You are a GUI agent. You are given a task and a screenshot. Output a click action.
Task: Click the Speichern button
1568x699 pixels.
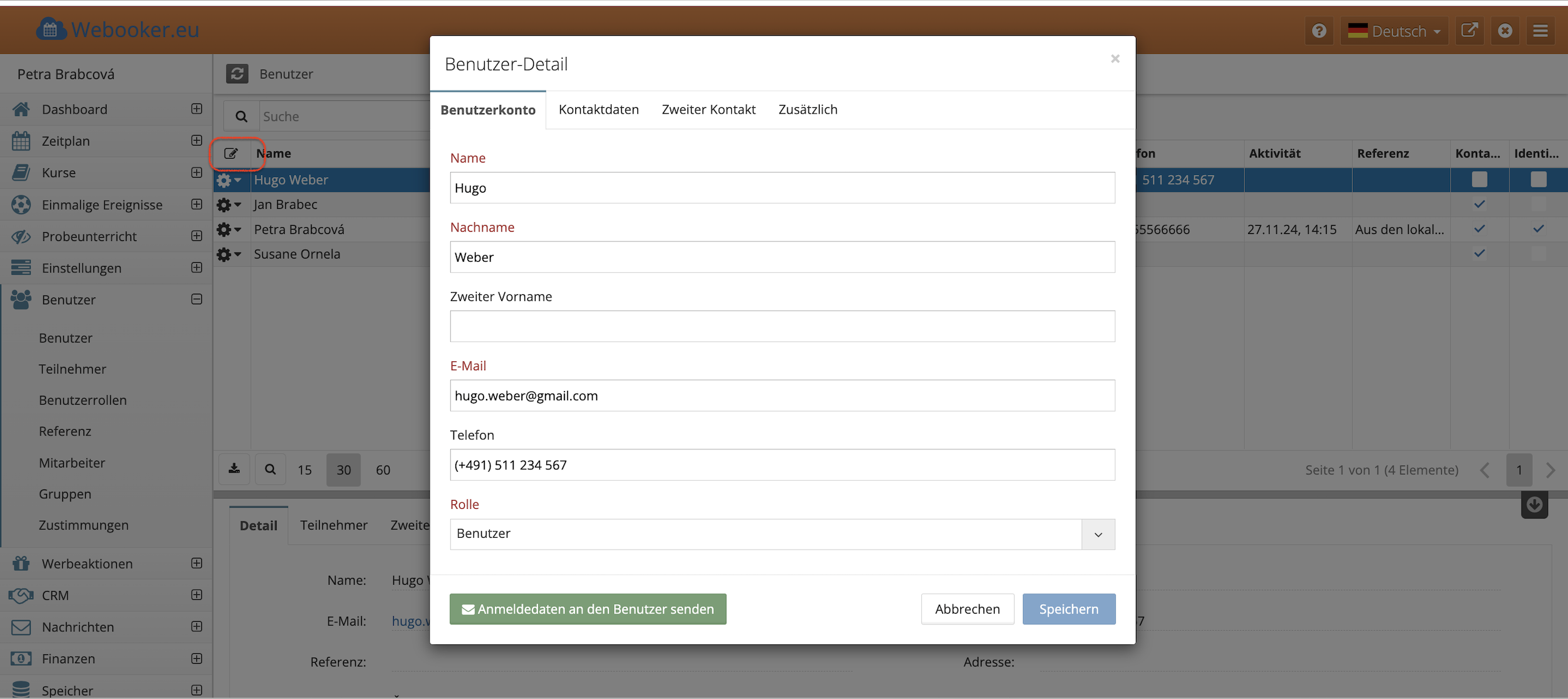pyautogui.click(x=1068, y=609)
